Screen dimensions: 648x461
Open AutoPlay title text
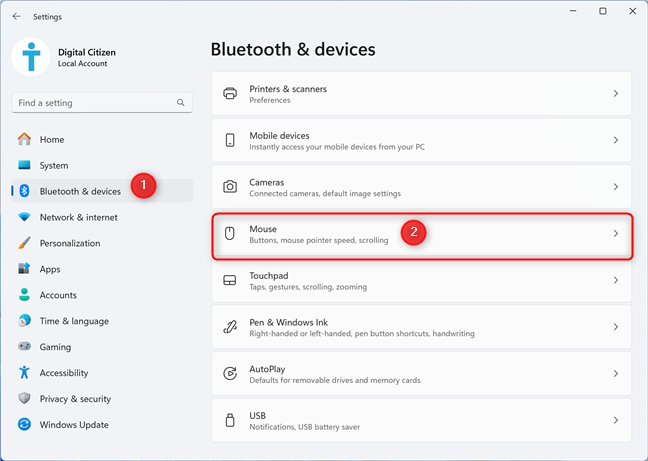[267, 369]
